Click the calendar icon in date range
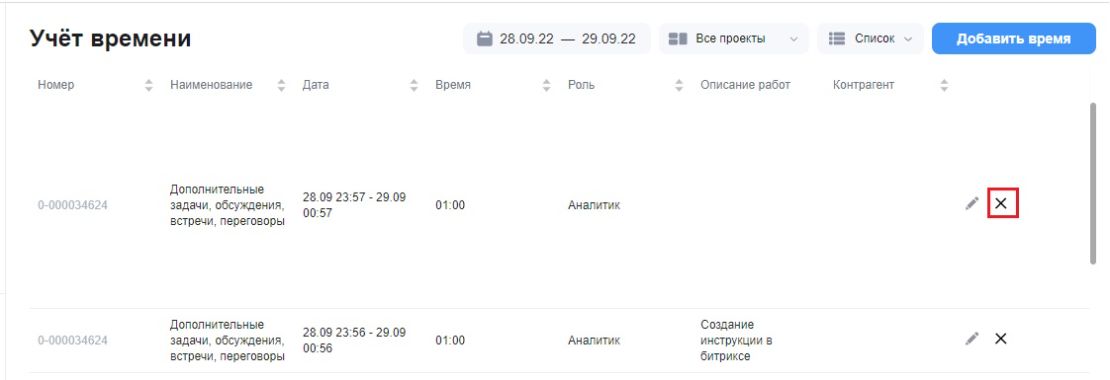 [x=484, y=38]
